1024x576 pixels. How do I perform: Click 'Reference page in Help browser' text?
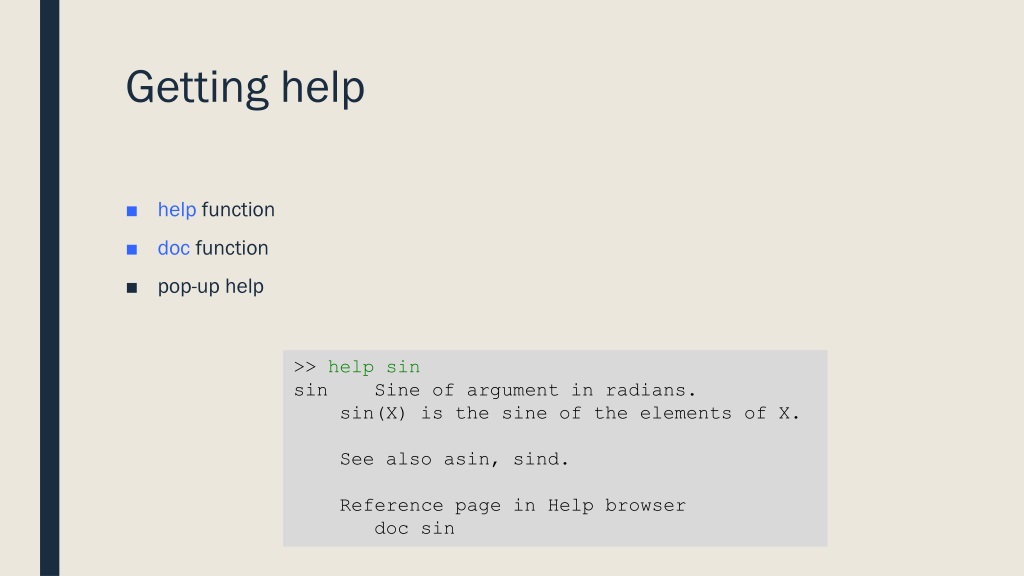pos(513,505)
